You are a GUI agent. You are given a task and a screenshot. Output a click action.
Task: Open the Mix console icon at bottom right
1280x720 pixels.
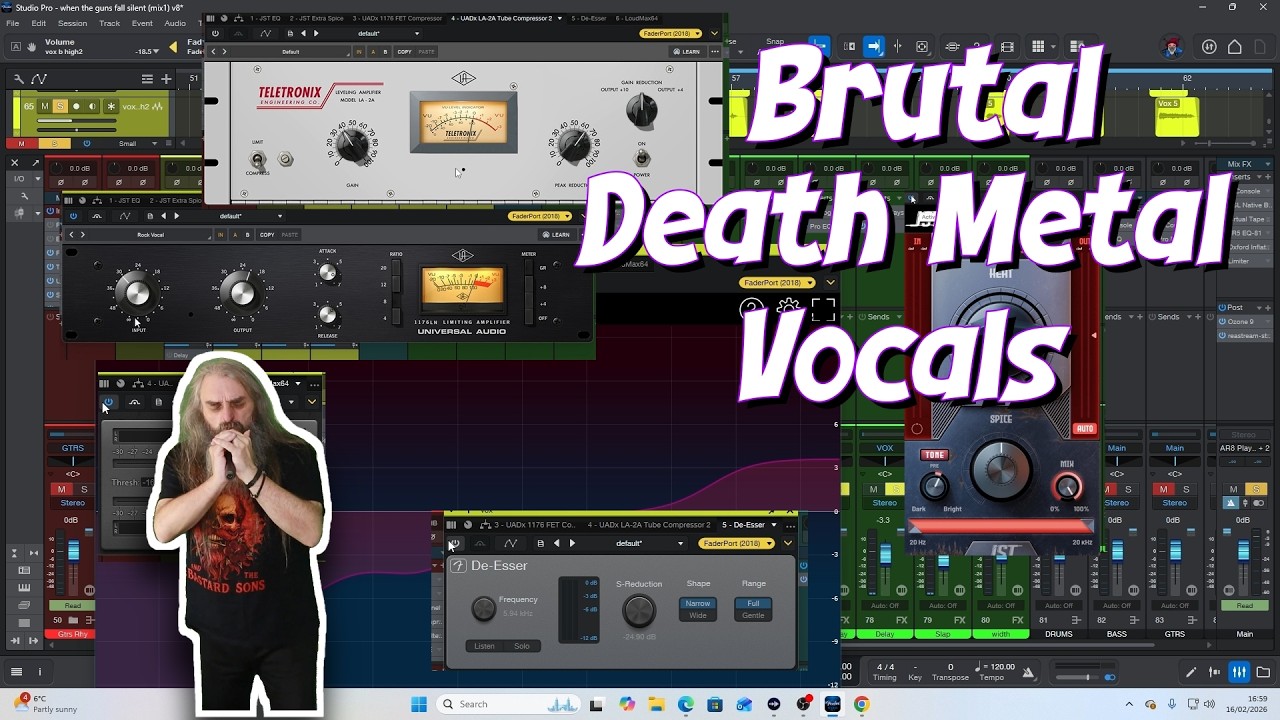tap(1239, 672)
